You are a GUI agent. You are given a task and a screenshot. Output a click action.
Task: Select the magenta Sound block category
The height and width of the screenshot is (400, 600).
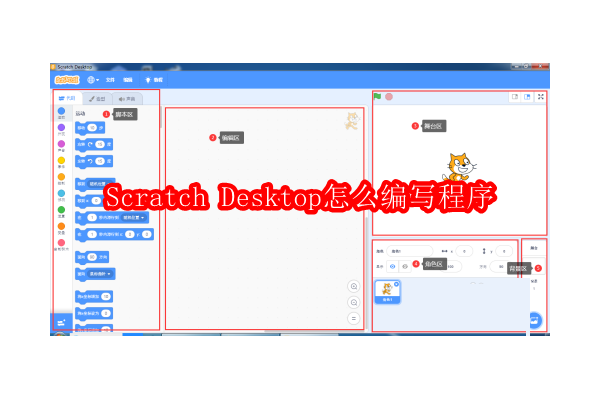(61, 146)
